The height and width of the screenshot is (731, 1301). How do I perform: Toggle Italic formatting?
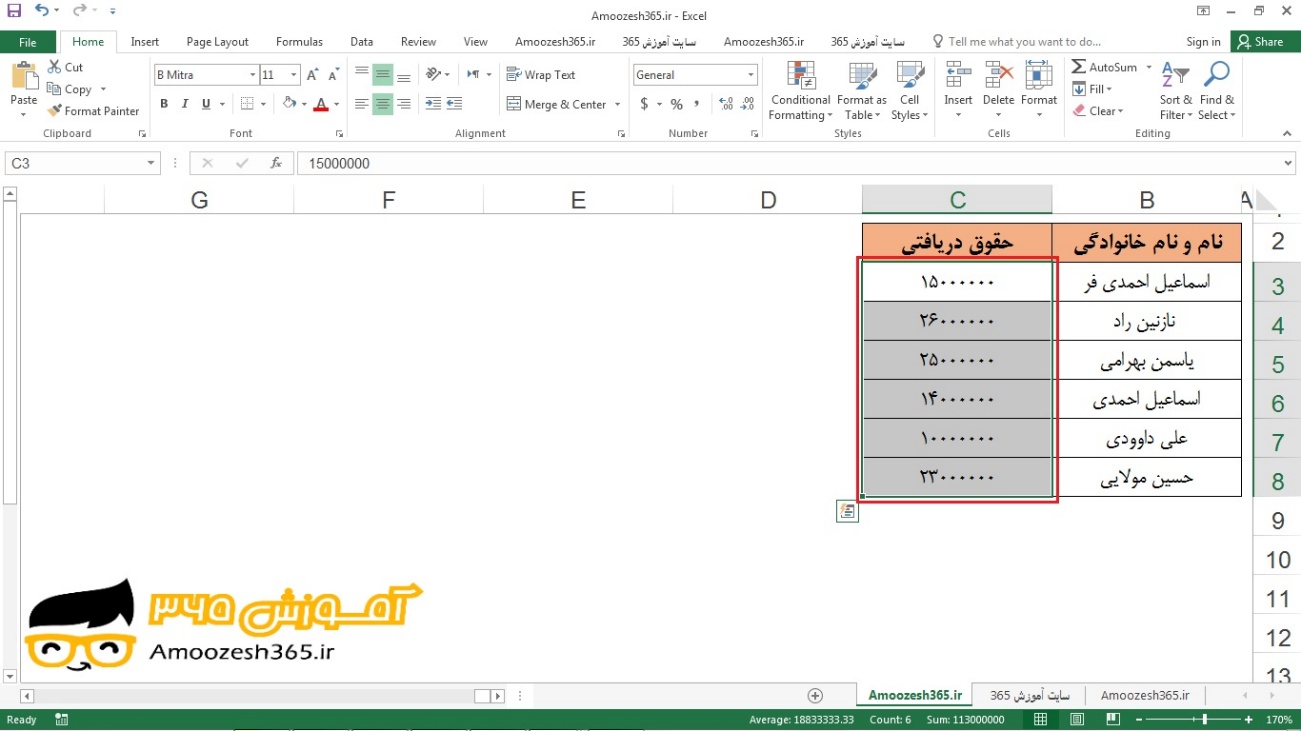click(x=185, y=104)
